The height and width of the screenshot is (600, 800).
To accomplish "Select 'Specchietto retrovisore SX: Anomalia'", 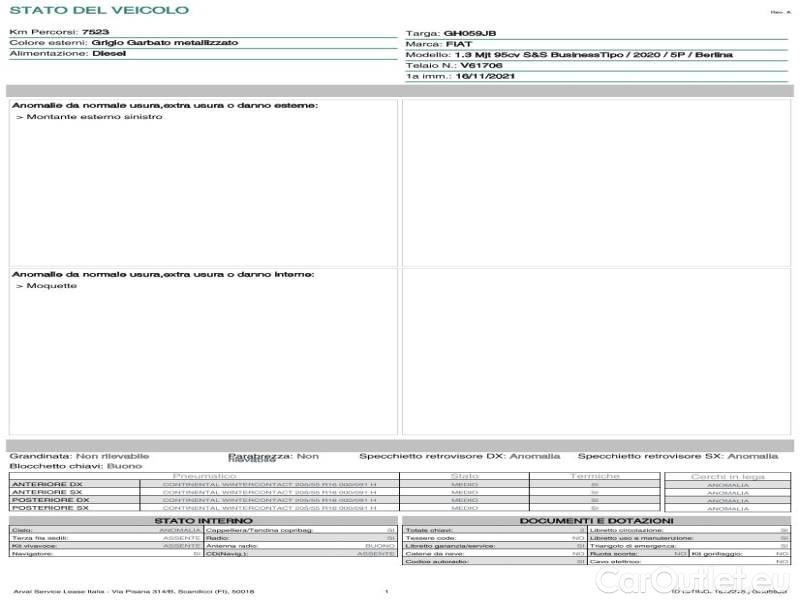I will click(x=678, y=456).
